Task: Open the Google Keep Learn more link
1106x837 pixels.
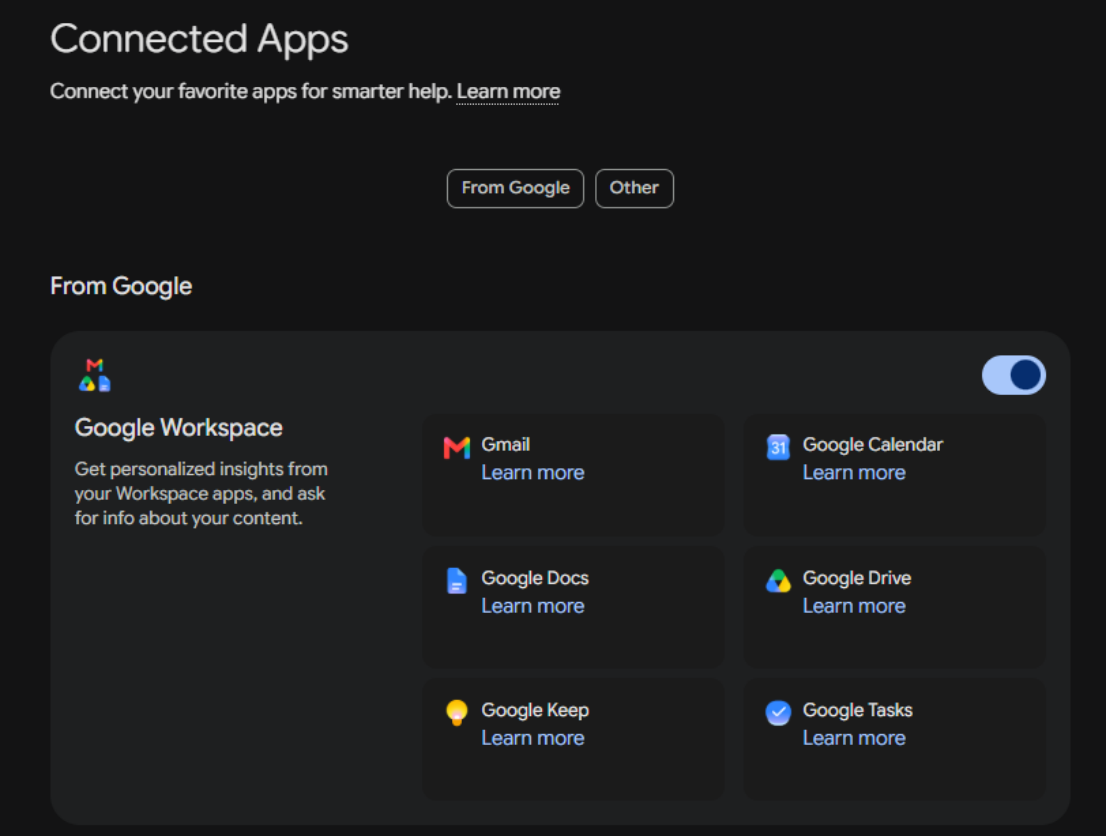Action: 533,738
